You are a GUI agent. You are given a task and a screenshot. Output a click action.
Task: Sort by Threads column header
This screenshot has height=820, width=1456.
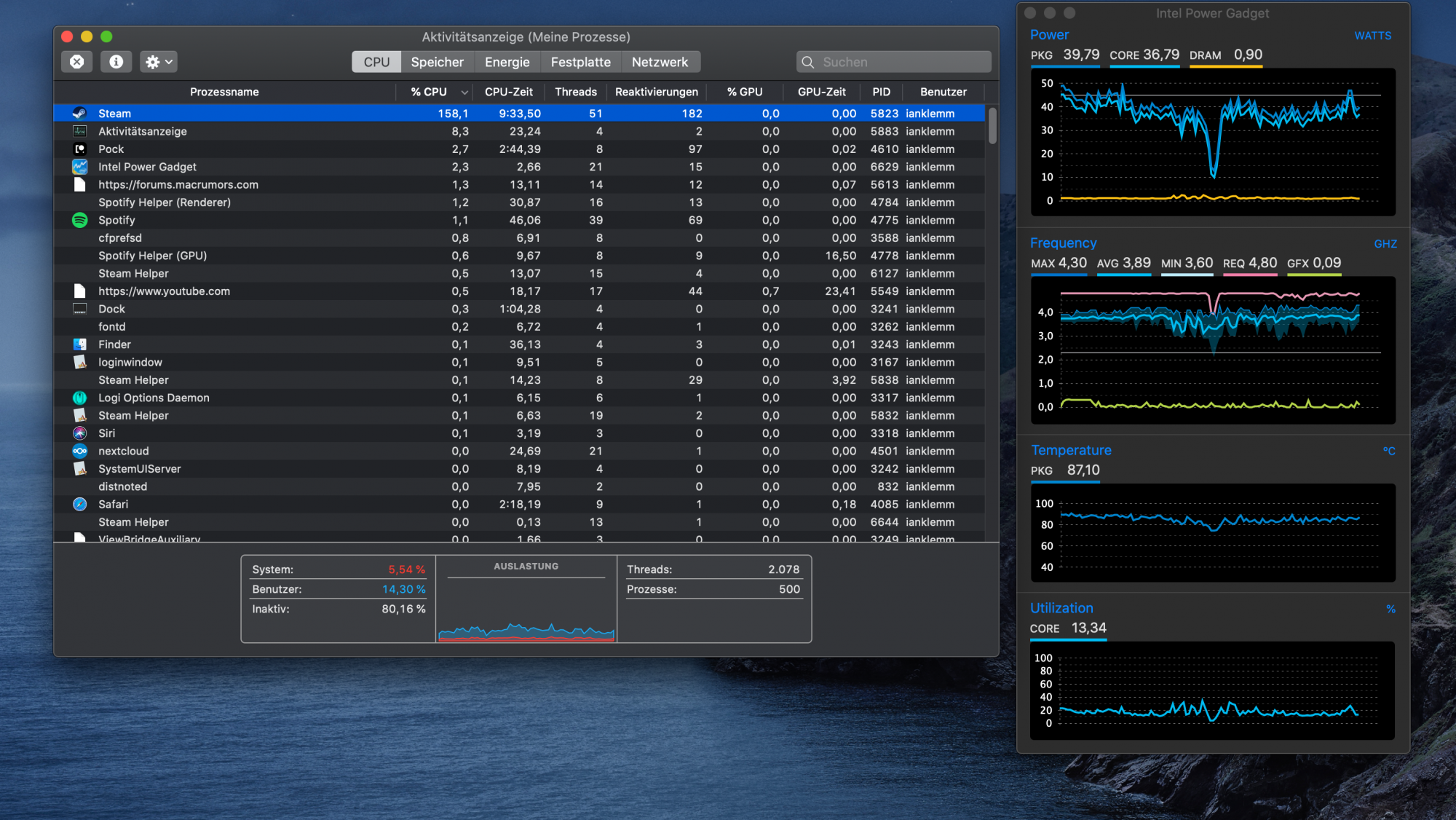pyautogui.click(x=576, y=92)
